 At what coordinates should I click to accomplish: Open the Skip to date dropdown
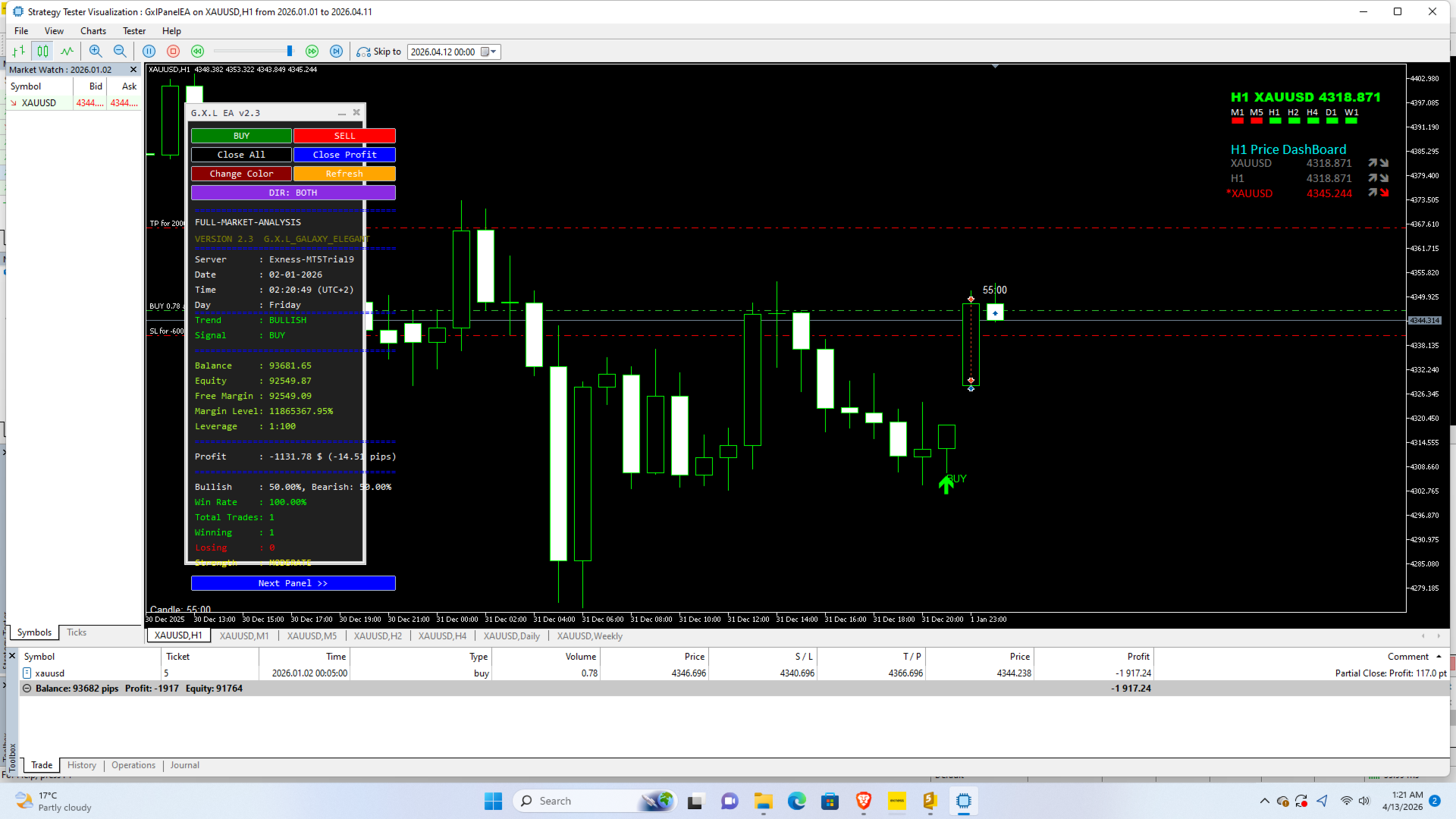[494, 52]
